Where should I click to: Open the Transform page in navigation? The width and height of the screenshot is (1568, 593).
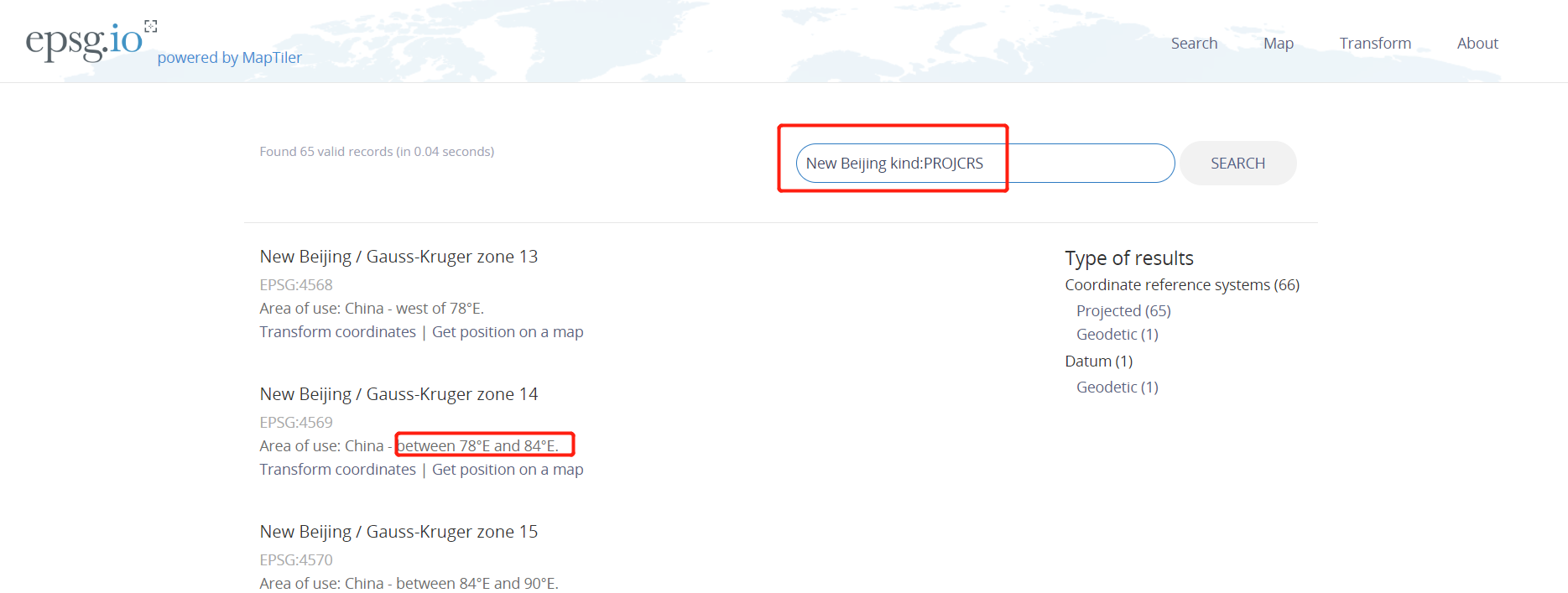(1374, 44)
